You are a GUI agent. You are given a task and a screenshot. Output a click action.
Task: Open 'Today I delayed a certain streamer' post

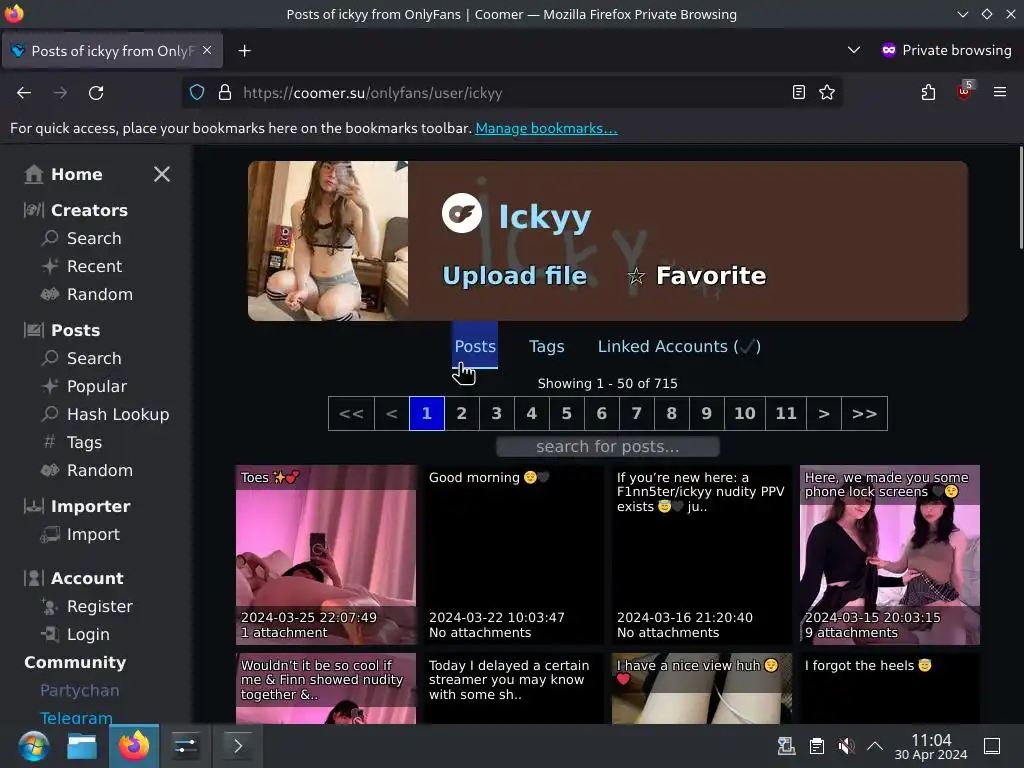514,688
